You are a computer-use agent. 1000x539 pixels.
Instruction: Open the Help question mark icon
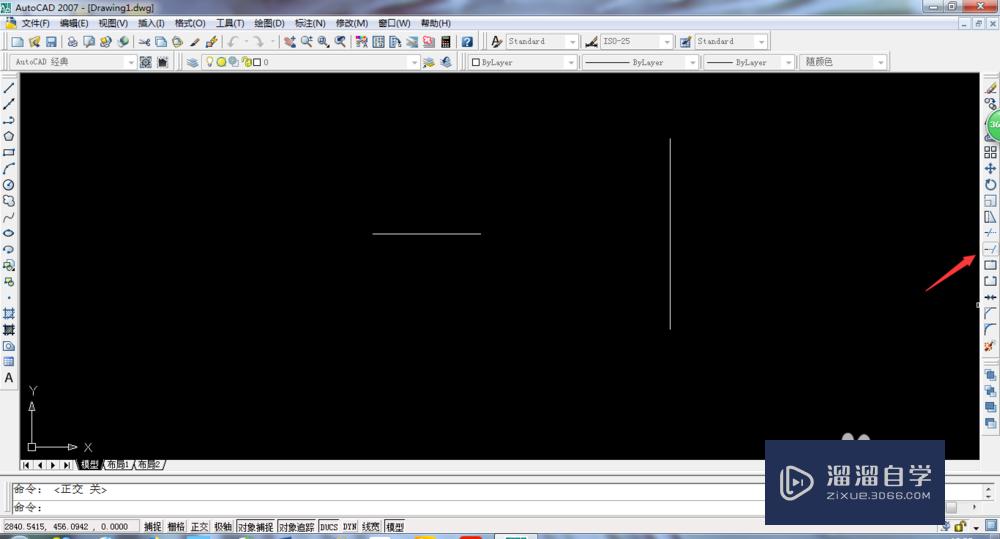tap(467, 41)
